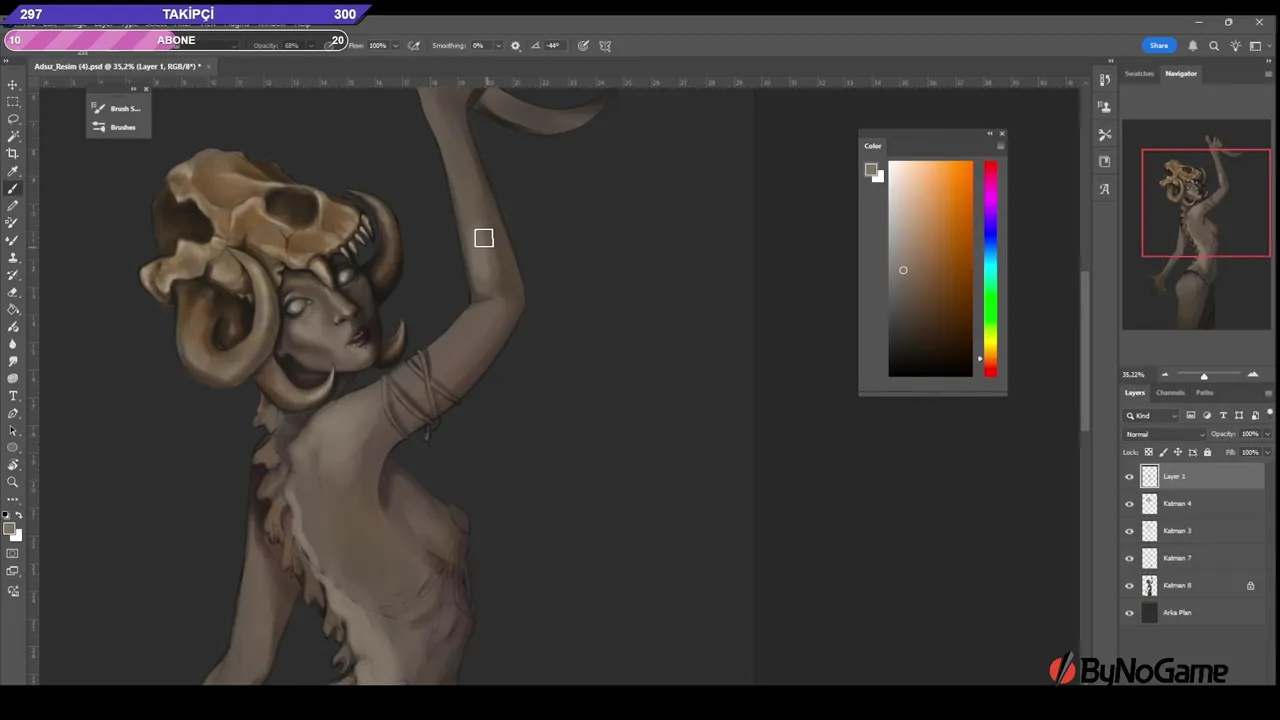Hide the Layer 1 layer
Viewport: 1280px width, 720px height.
coord(1130,477)
